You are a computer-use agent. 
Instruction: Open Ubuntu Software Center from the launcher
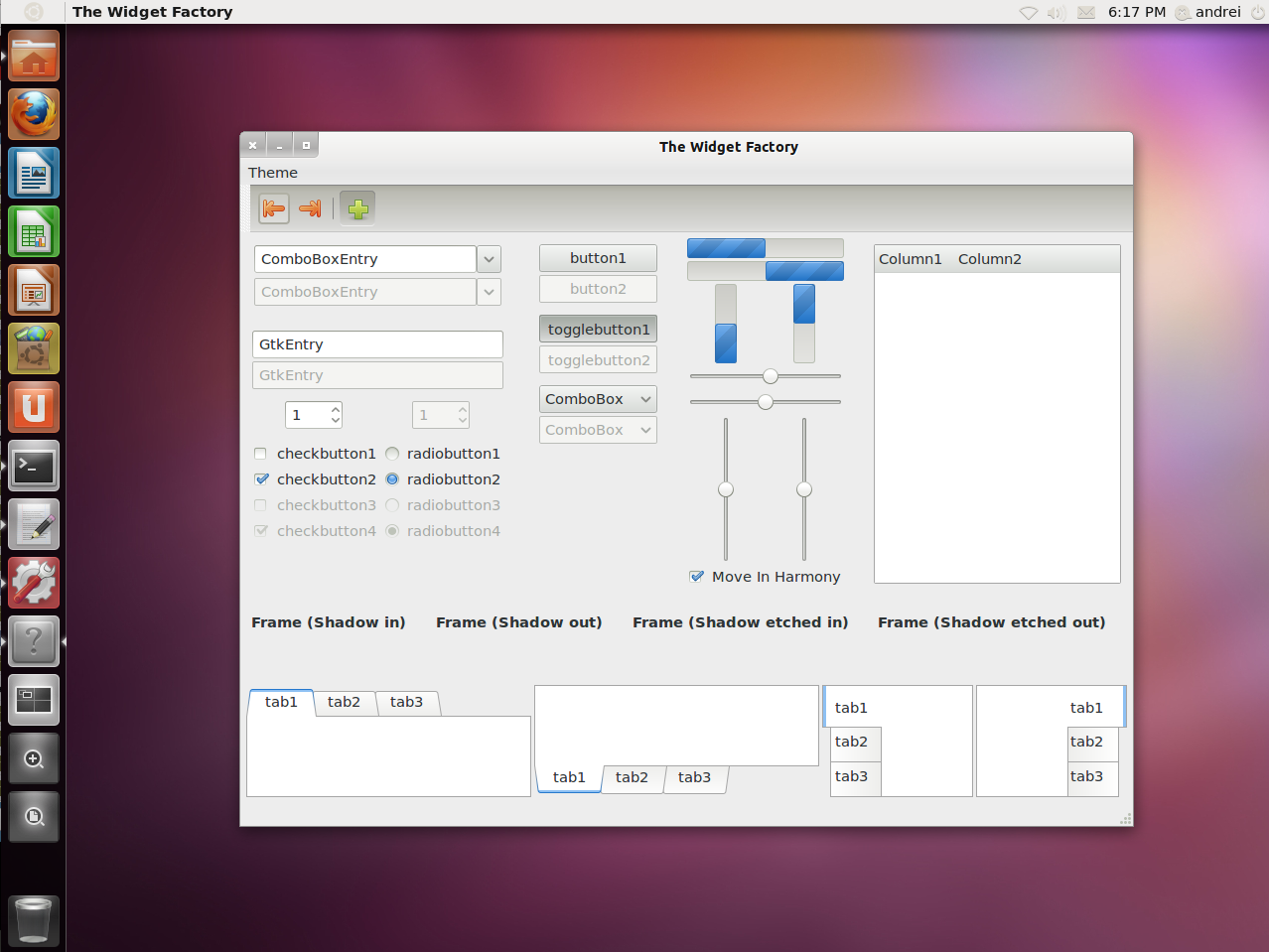[34, 348]
